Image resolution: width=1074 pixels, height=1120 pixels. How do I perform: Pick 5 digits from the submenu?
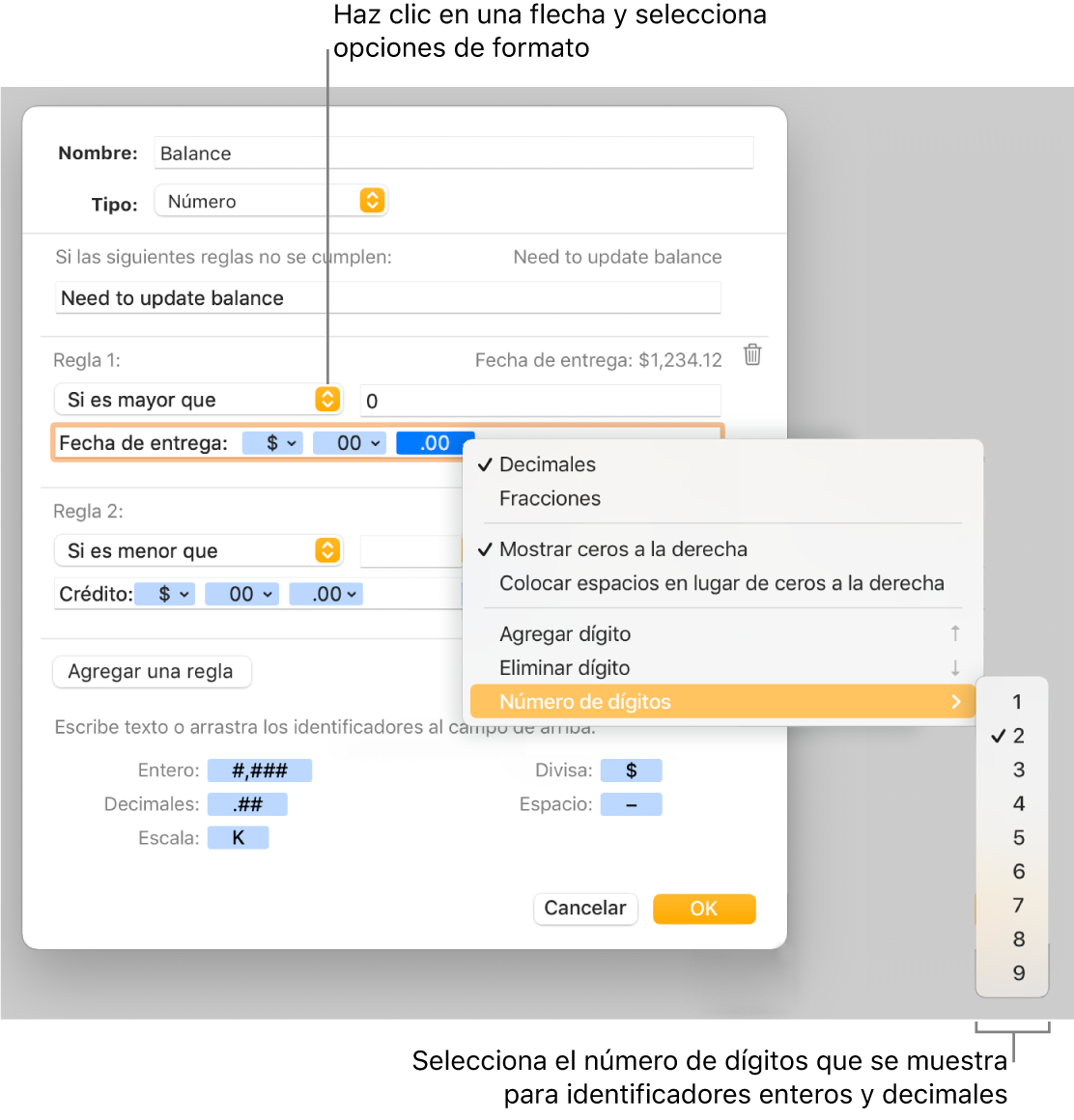tap(1018, 837)
